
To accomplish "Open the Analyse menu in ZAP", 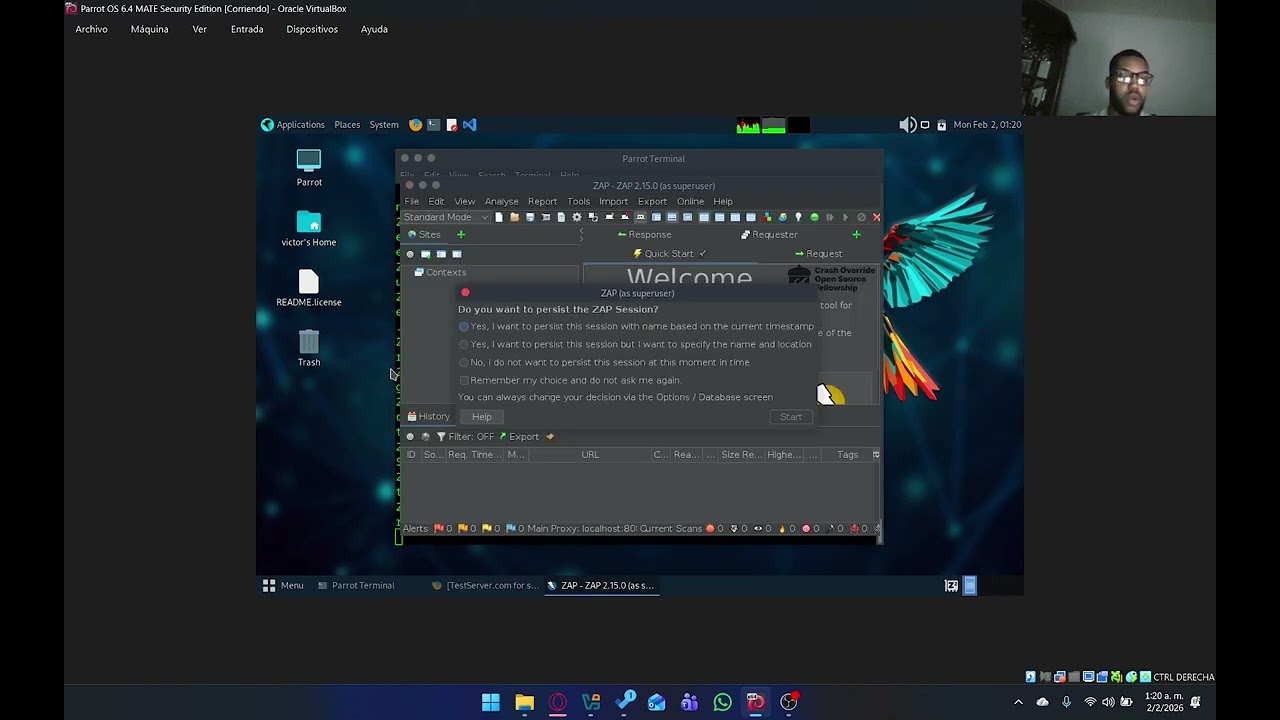I will pos(502,201).
